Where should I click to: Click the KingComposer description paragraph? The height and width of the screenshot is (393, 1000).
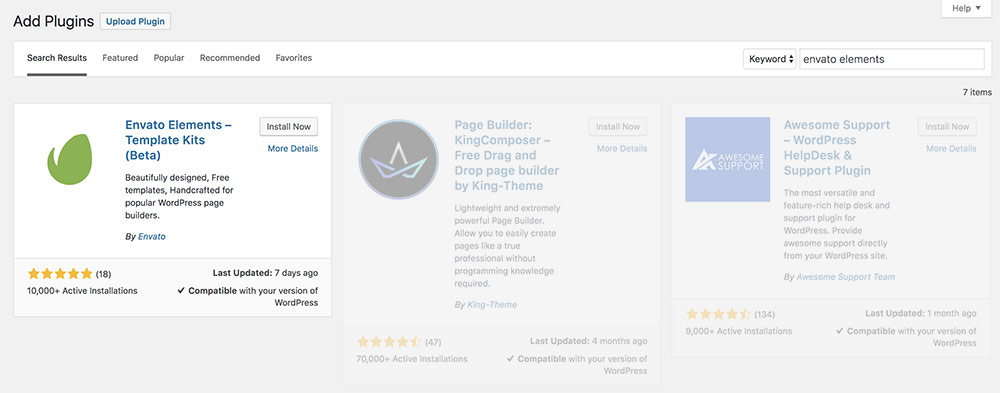point(507,246)
